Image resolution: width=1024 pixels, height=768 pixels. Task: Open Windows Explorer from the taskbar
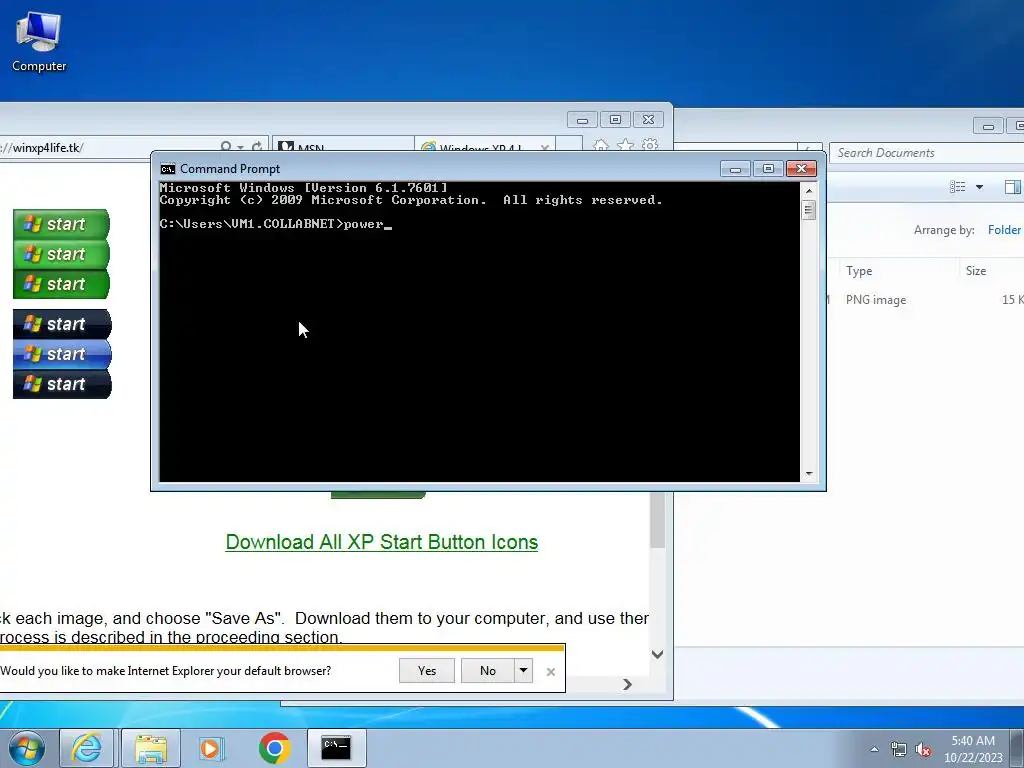tap(151, 748)
